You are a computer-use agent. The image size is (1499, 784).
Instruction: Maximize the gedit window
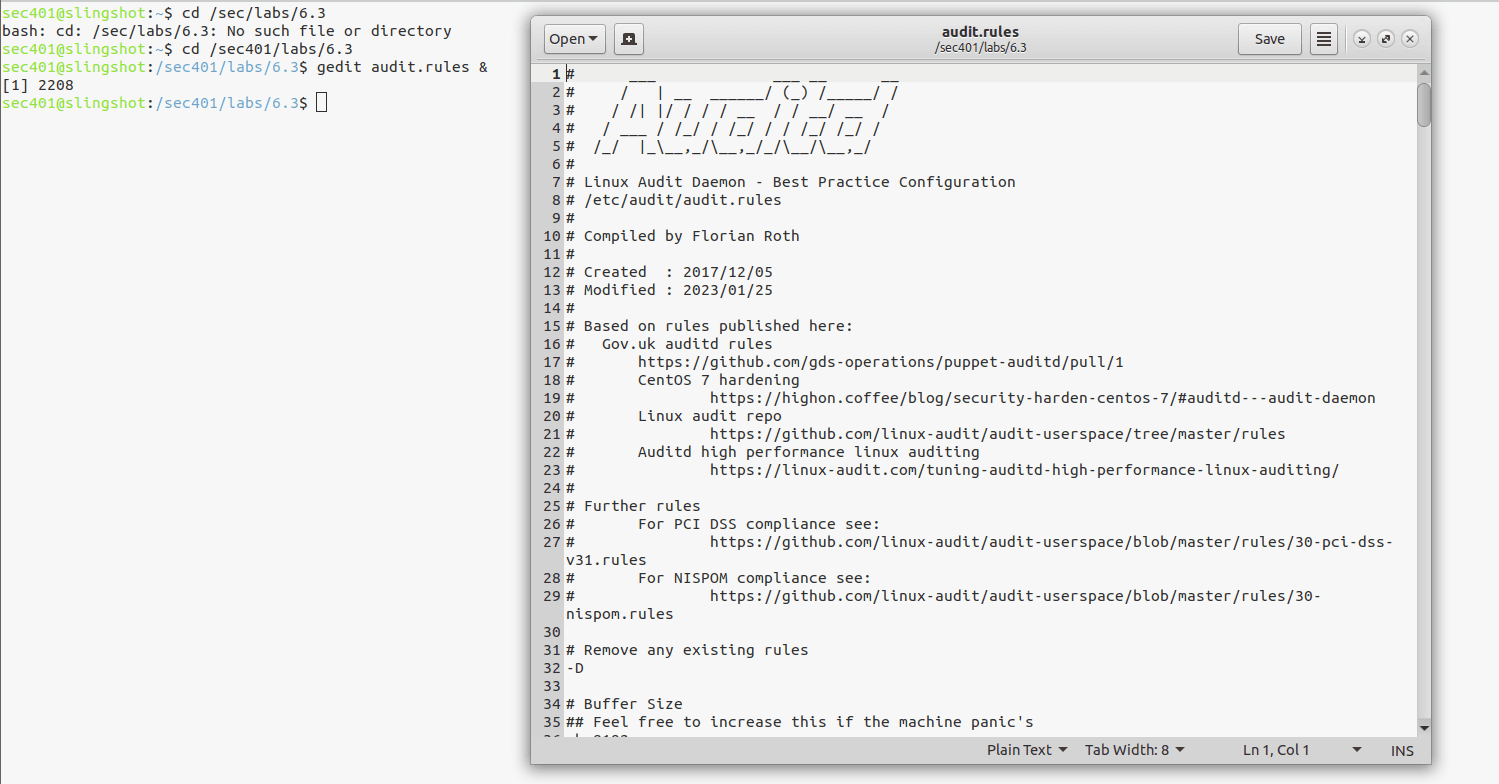click(1386, 38)
